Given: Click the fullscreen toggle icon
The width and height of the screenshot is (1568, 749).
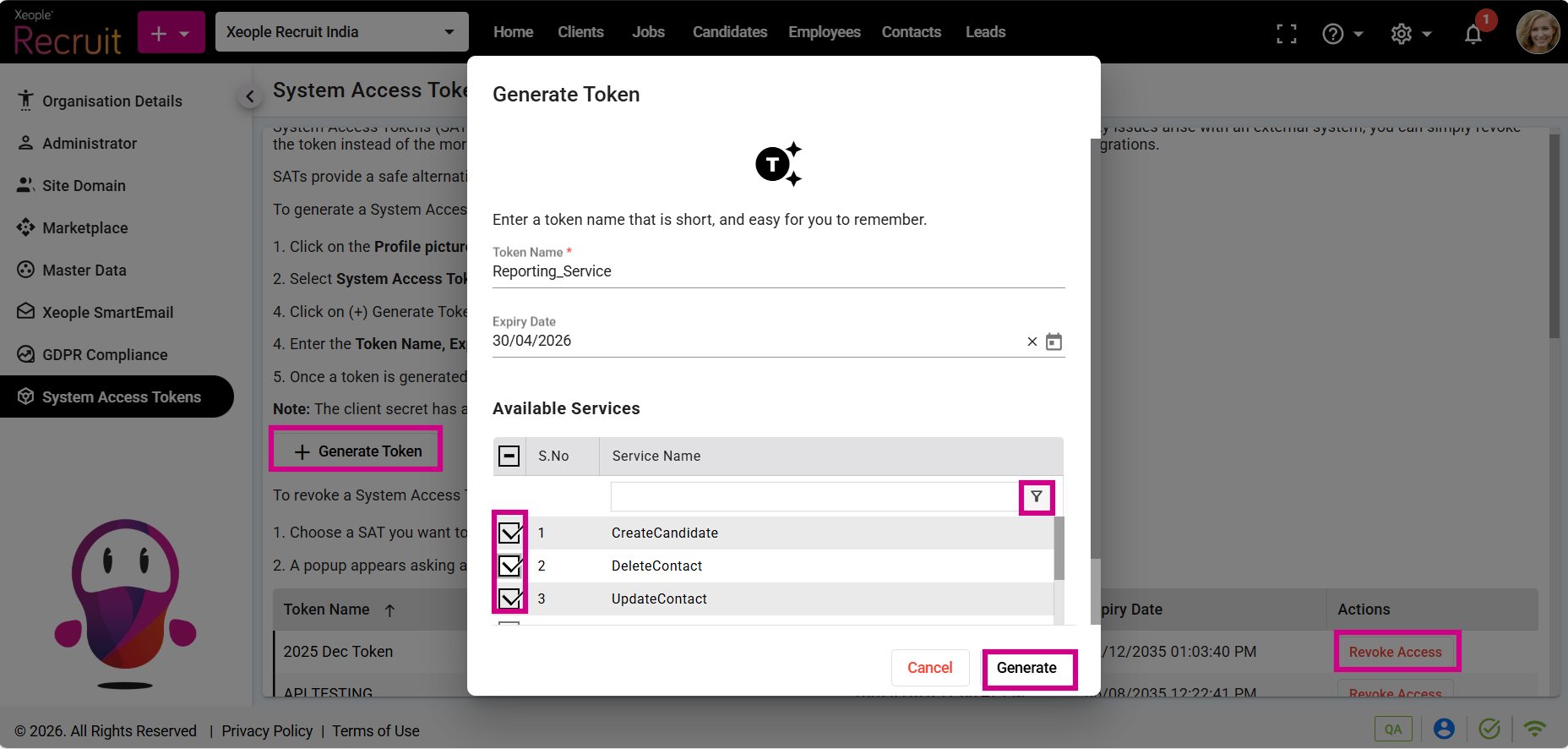Looking at the screenshot, I should (x=1286, y=34).
